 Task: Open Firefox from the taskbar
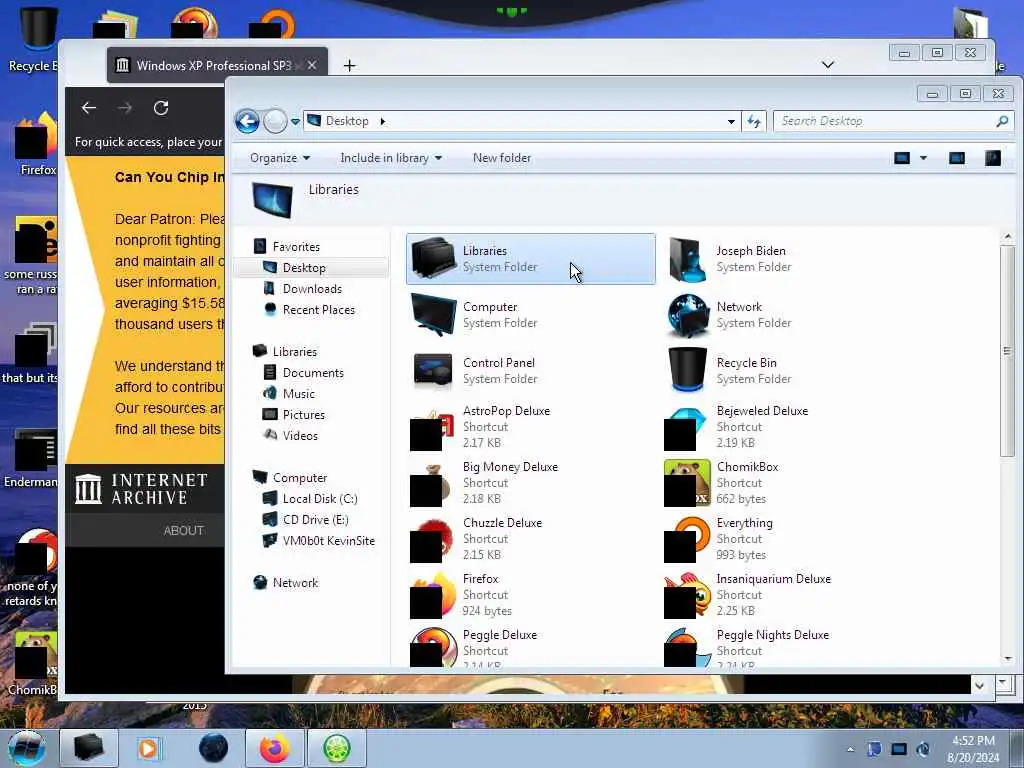(x=274, y=748)
